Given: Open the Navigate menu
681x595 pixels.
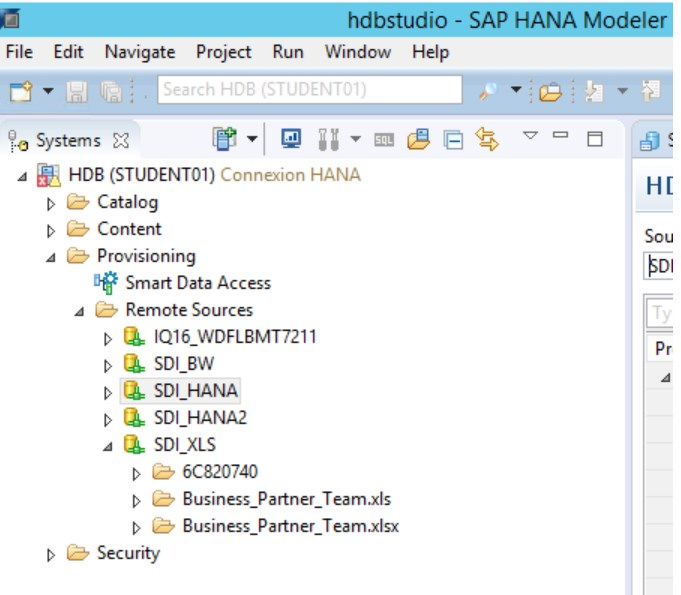Looking at the screenshot, I should pyautogui.click(x=140, y=52).
